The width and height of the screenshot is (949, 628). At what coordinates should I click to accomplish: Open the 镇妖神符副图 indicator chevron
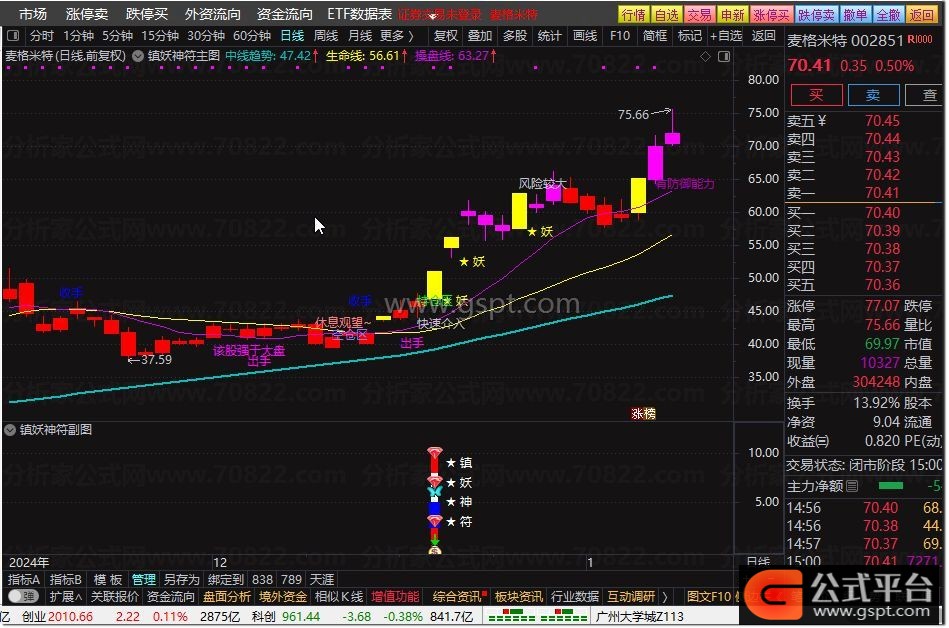(10, 430)
